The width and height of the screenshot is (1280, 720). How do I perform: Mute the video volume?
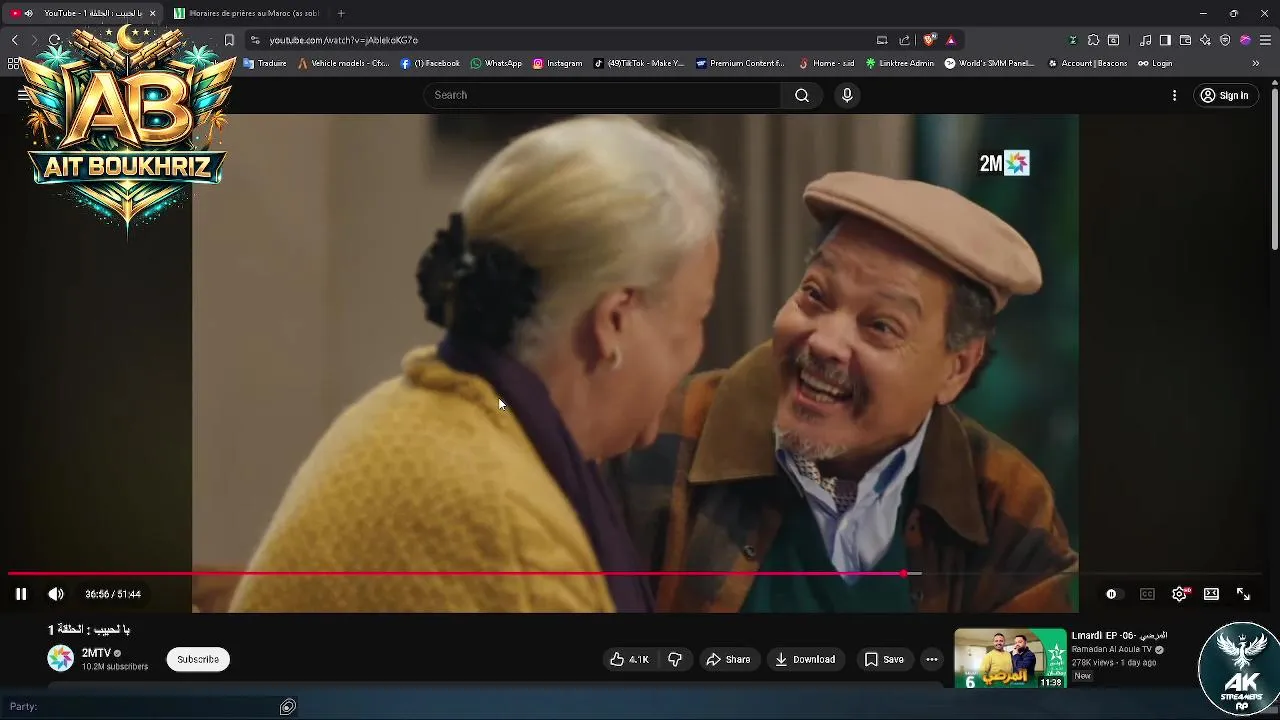(56, 594)
